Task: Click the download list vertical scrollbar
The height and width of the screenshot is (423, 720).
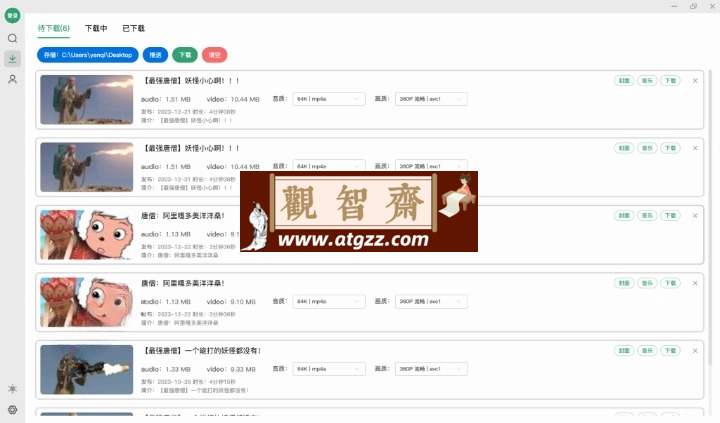Action: point(710,216)
